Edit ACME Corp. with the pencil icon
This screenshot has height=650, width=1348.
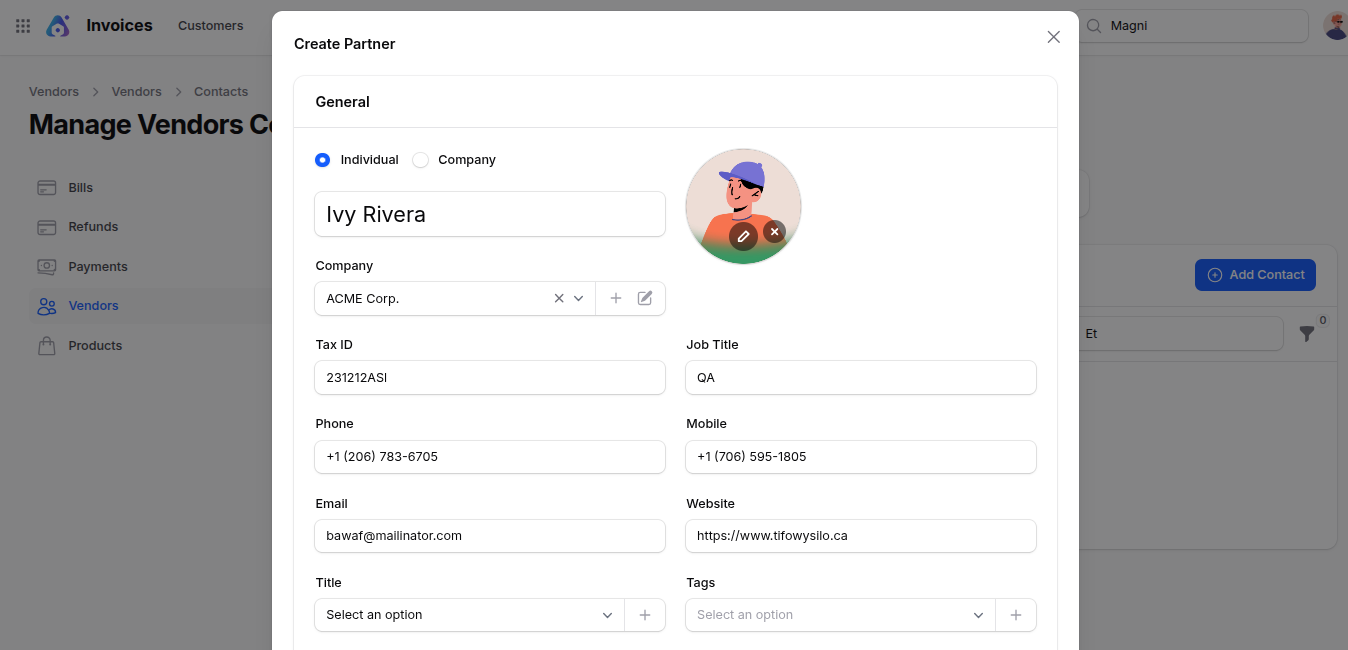[644, 297]
